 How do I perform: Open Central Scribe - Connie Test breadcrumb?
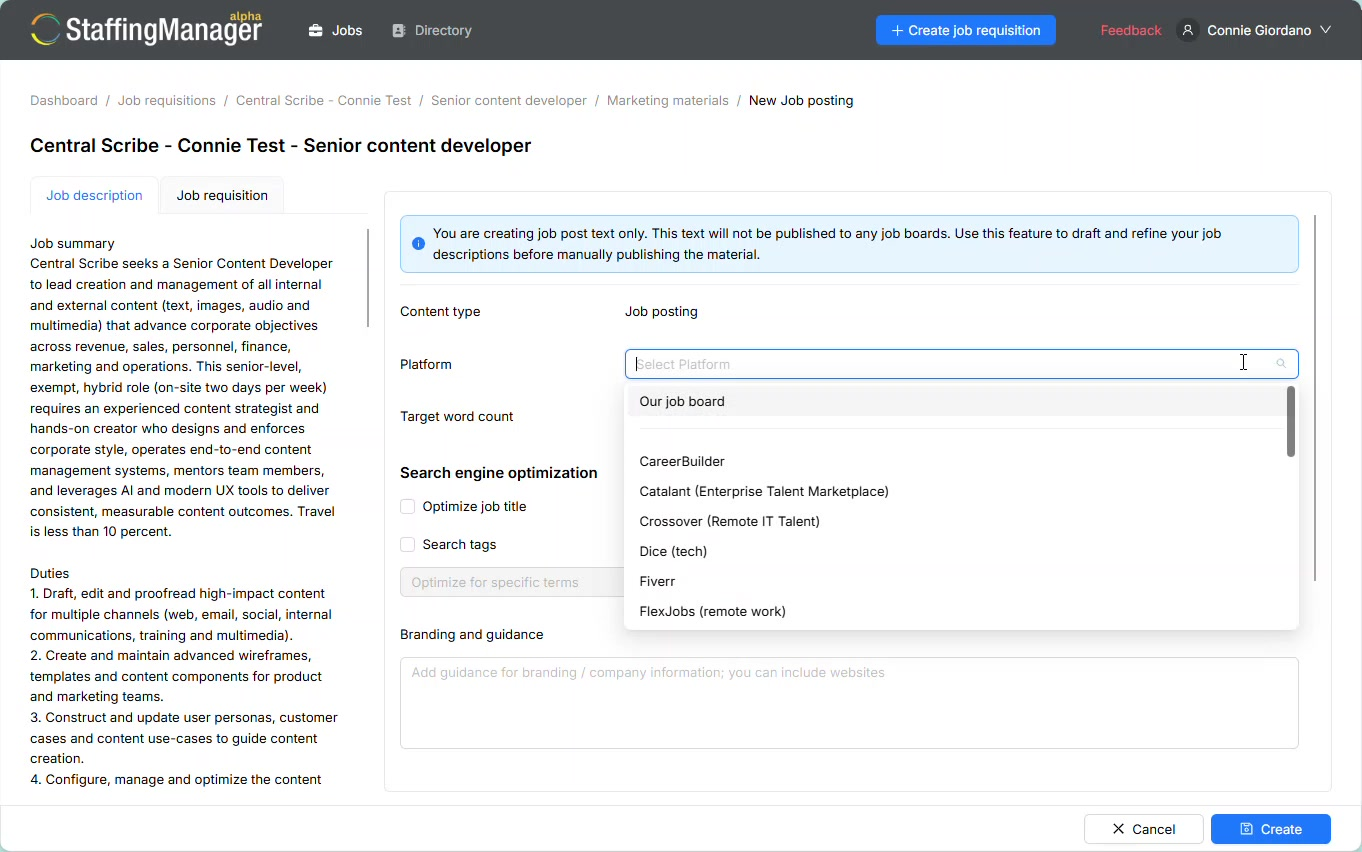(324, 101)
